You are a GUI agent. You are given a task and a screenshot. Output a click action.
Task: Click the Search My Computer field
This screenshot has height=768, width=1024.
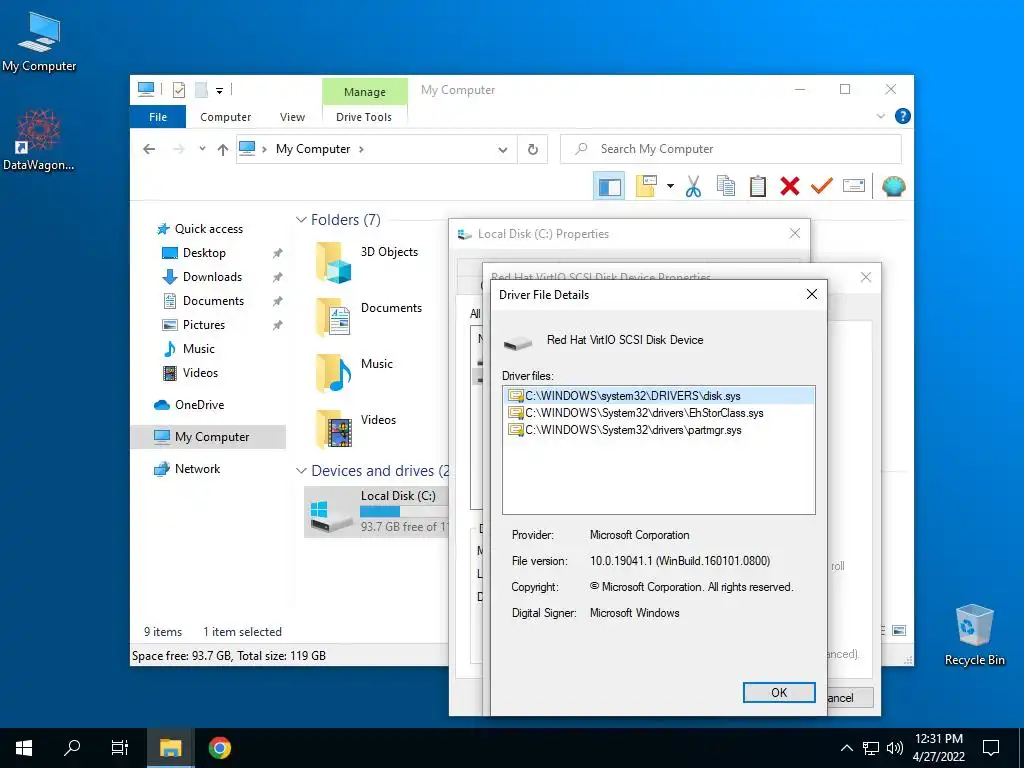pos(731,149)
